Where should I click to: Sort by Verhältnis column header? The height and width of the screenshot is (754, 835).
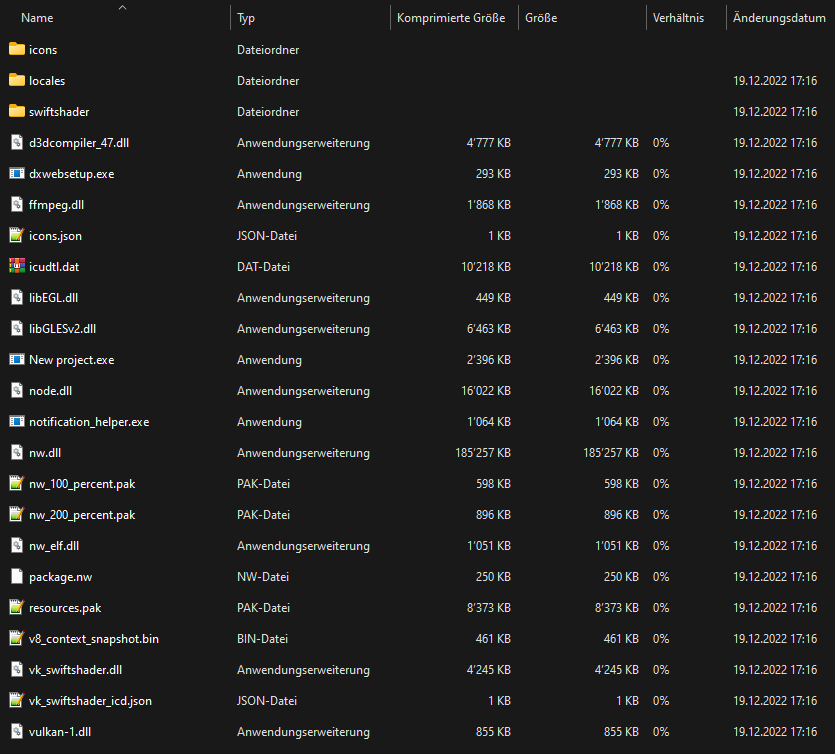678,18
